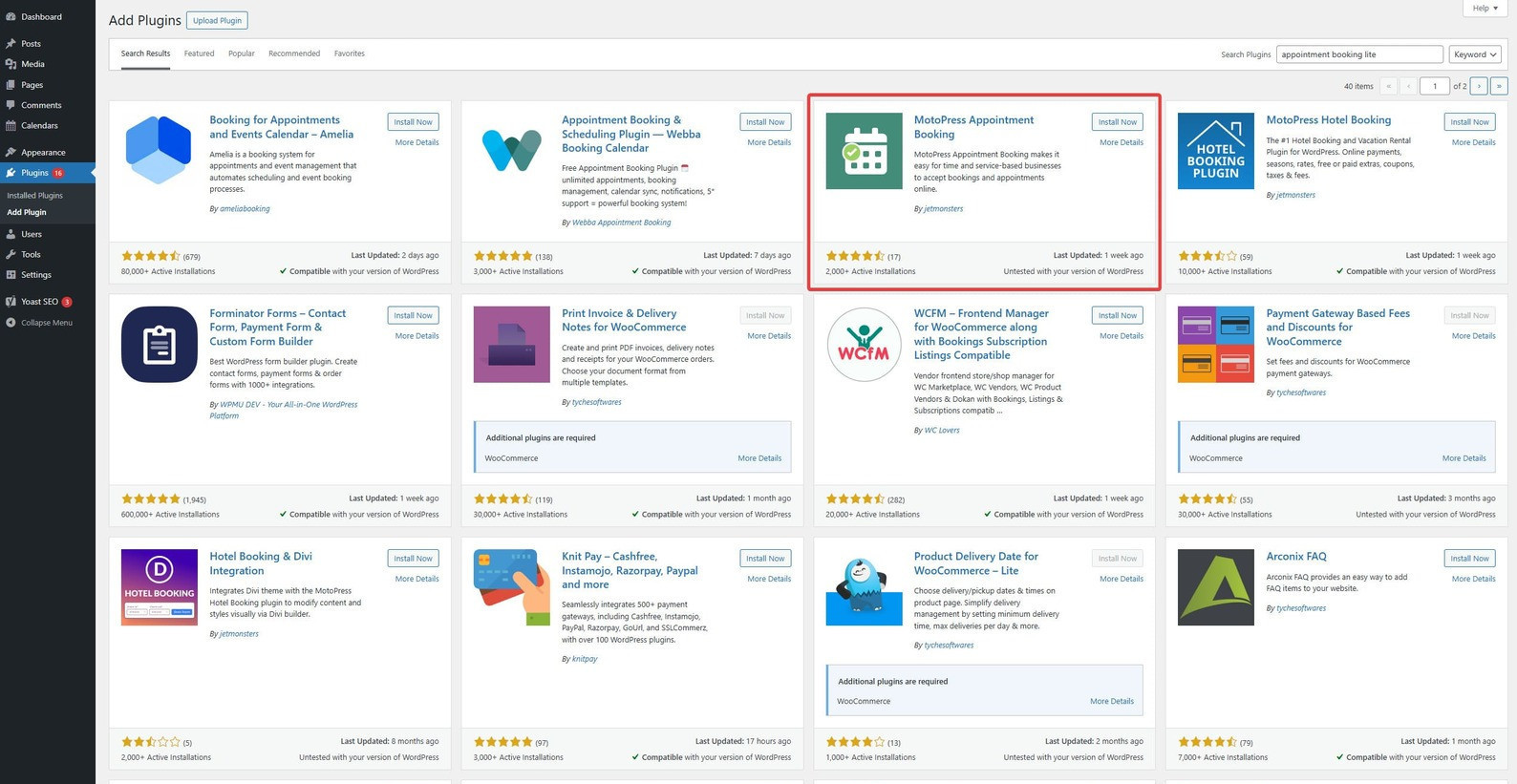Click the Webba booking W logo
Screen dimensions: 1517x784
coord(512,151)
